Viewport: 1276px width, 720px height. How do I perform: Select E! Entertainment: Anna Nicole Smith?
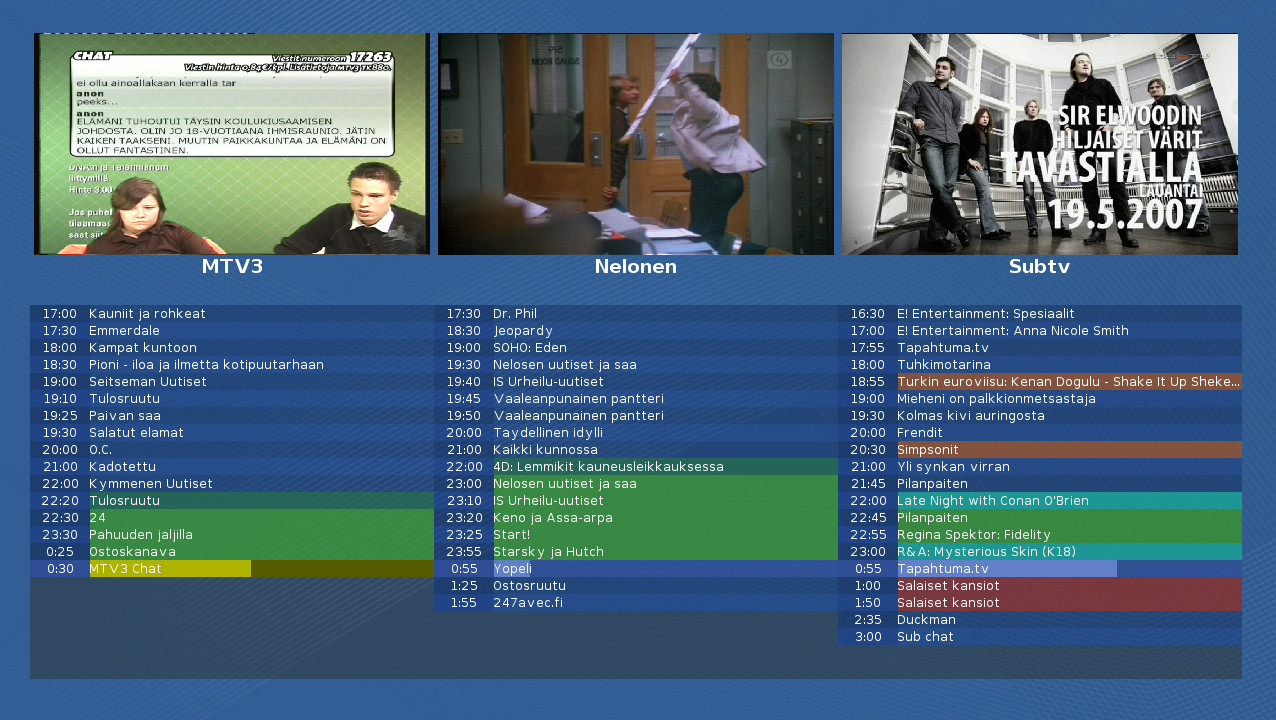[1040, 331]
